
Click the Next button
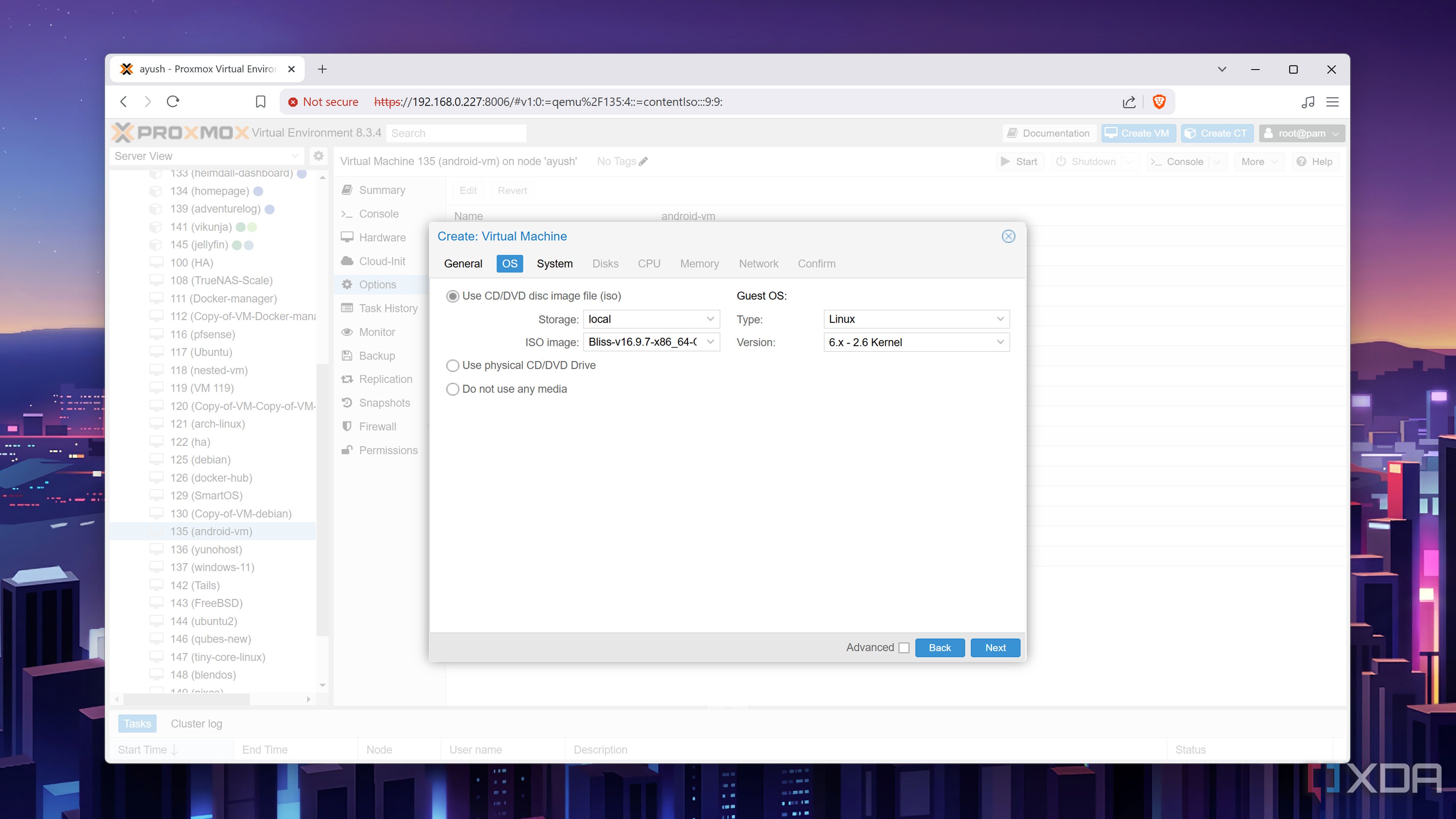(x=995, y=648)
